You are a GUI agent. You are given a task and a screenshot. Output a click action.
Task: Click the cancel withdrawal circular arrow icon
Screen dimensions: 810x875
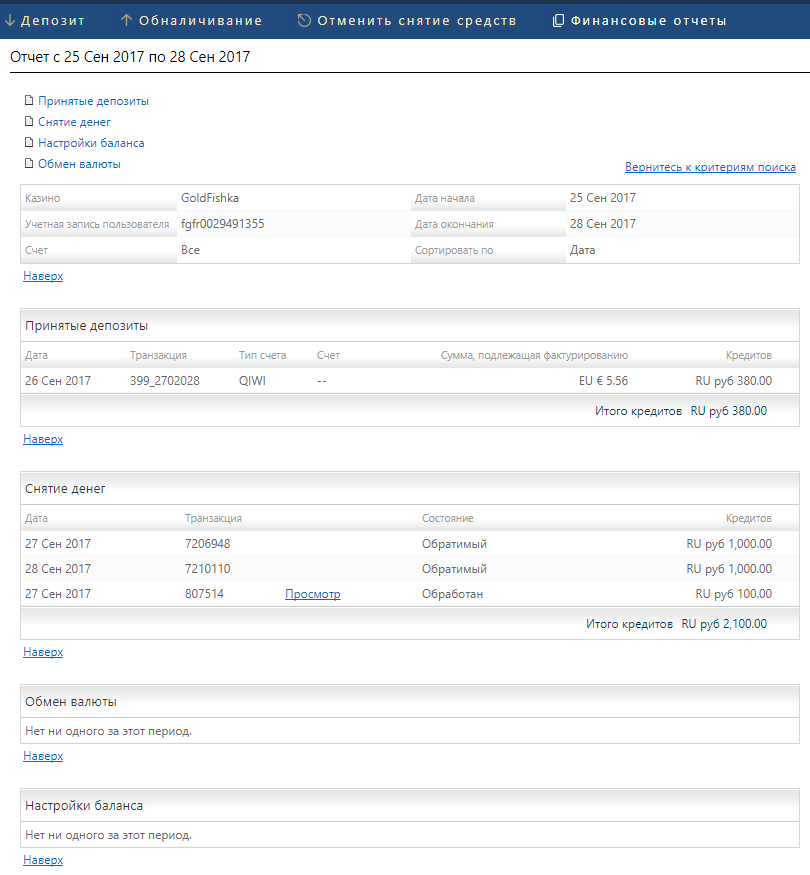click(x=304, y=21)
